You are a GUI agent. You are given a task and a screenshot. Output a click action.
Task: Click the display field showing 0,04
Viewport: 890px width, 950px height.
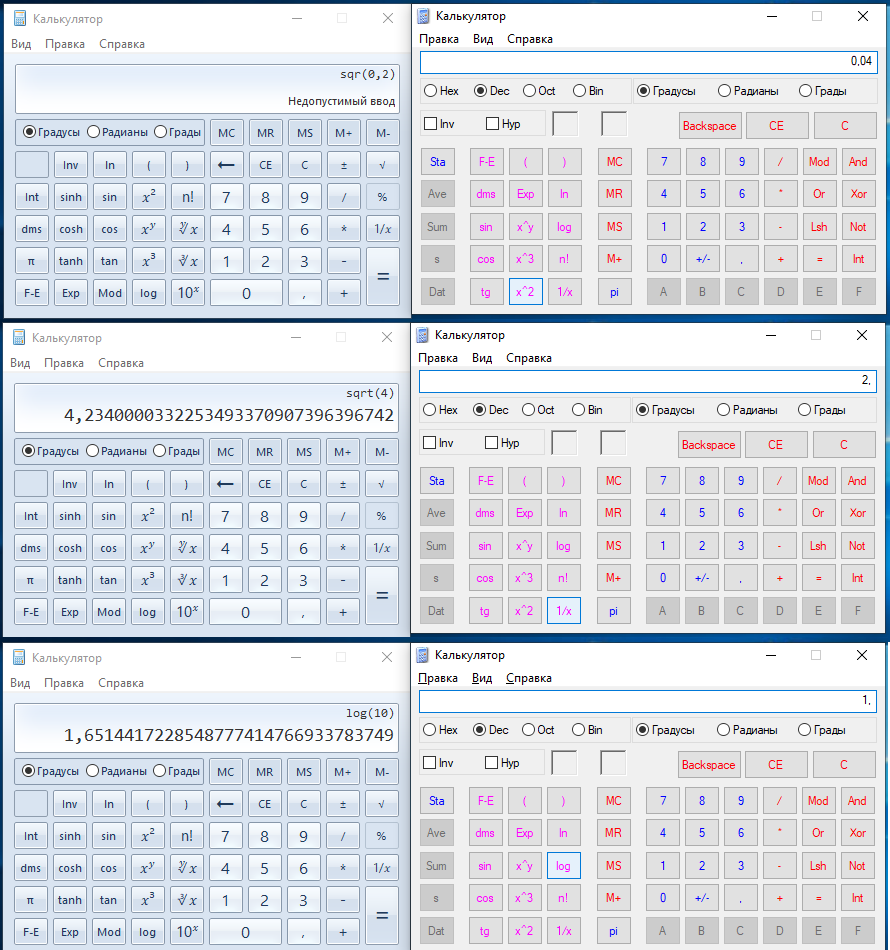click(648, 62)
